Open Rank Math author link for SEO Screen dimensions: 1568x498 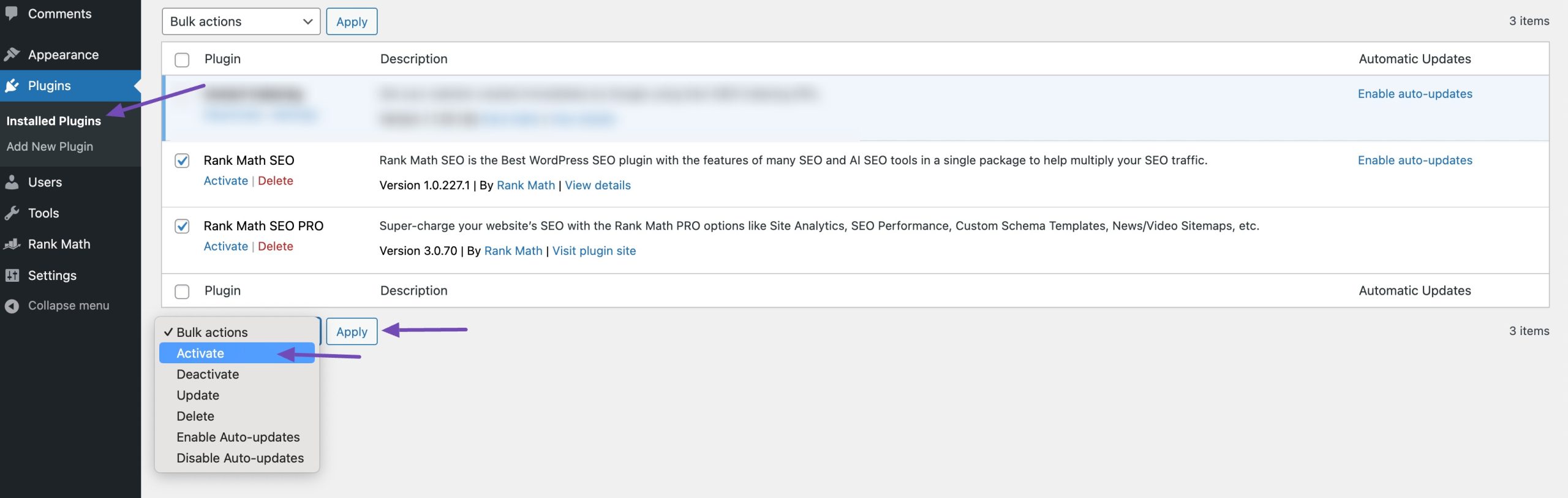point(526,185)
